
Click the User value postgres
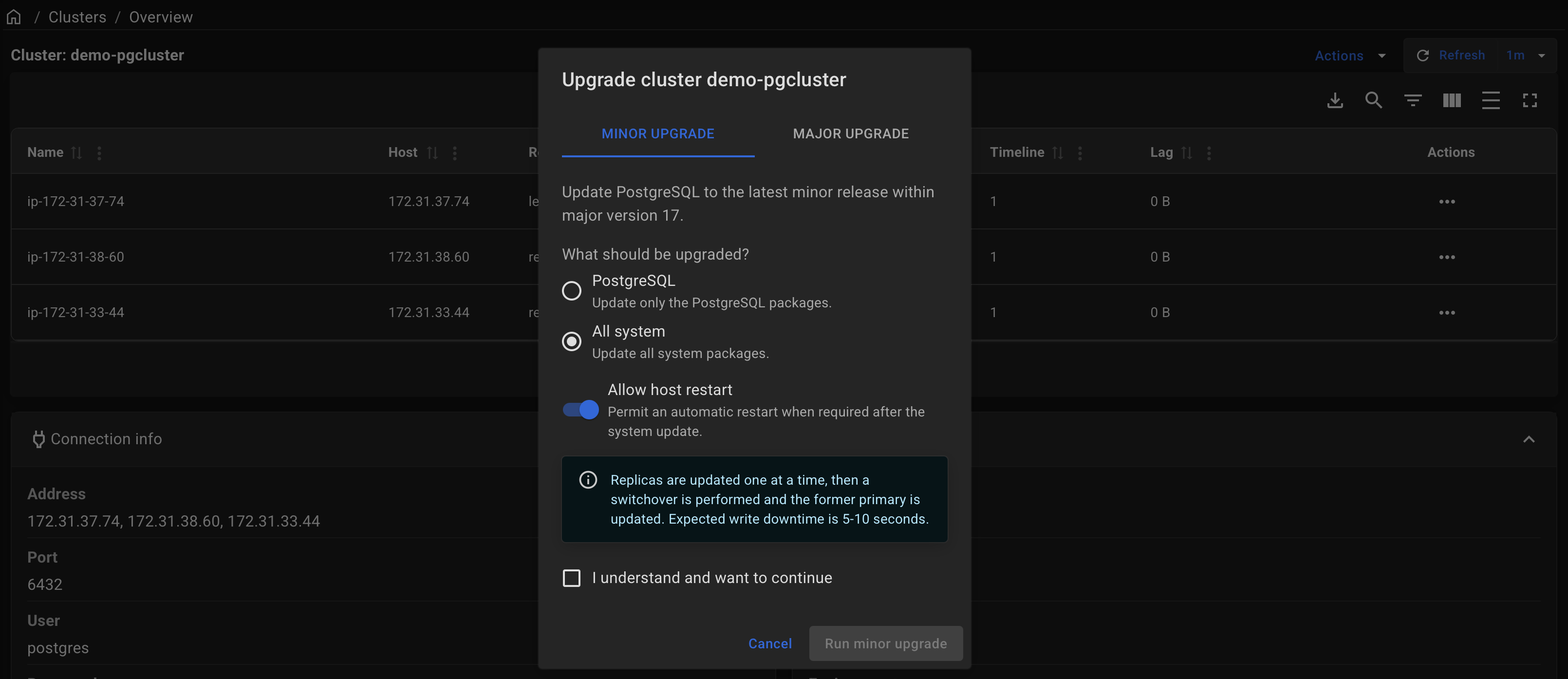(58, 648)
